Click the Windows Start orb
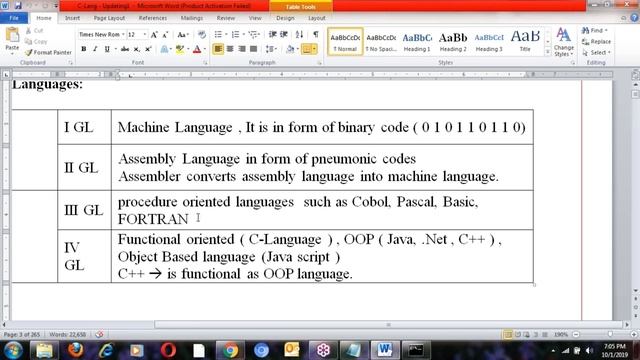 point(13,350)
